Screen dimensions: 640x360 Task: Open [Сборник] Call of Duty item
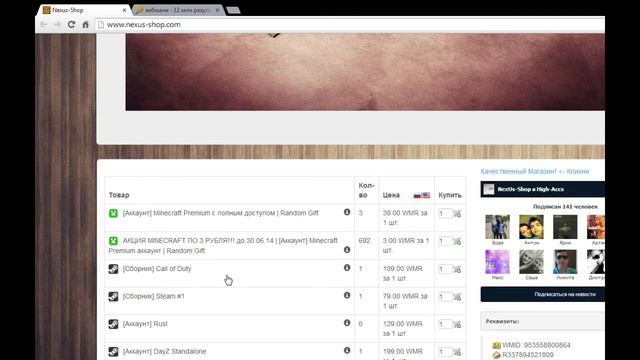pos(157,269)
